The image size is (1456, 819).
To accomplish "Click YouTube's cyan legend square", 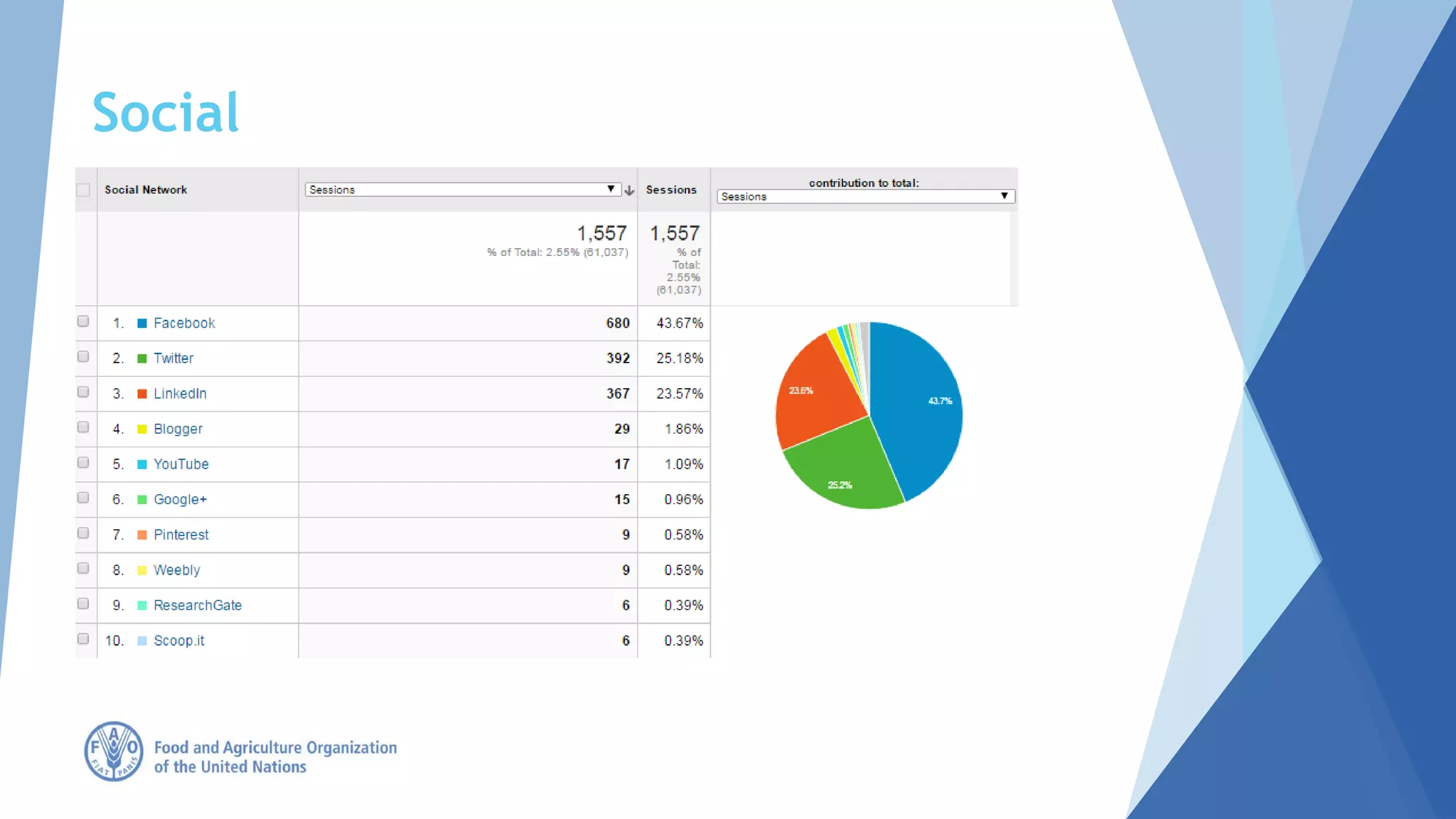I will 142,464.
